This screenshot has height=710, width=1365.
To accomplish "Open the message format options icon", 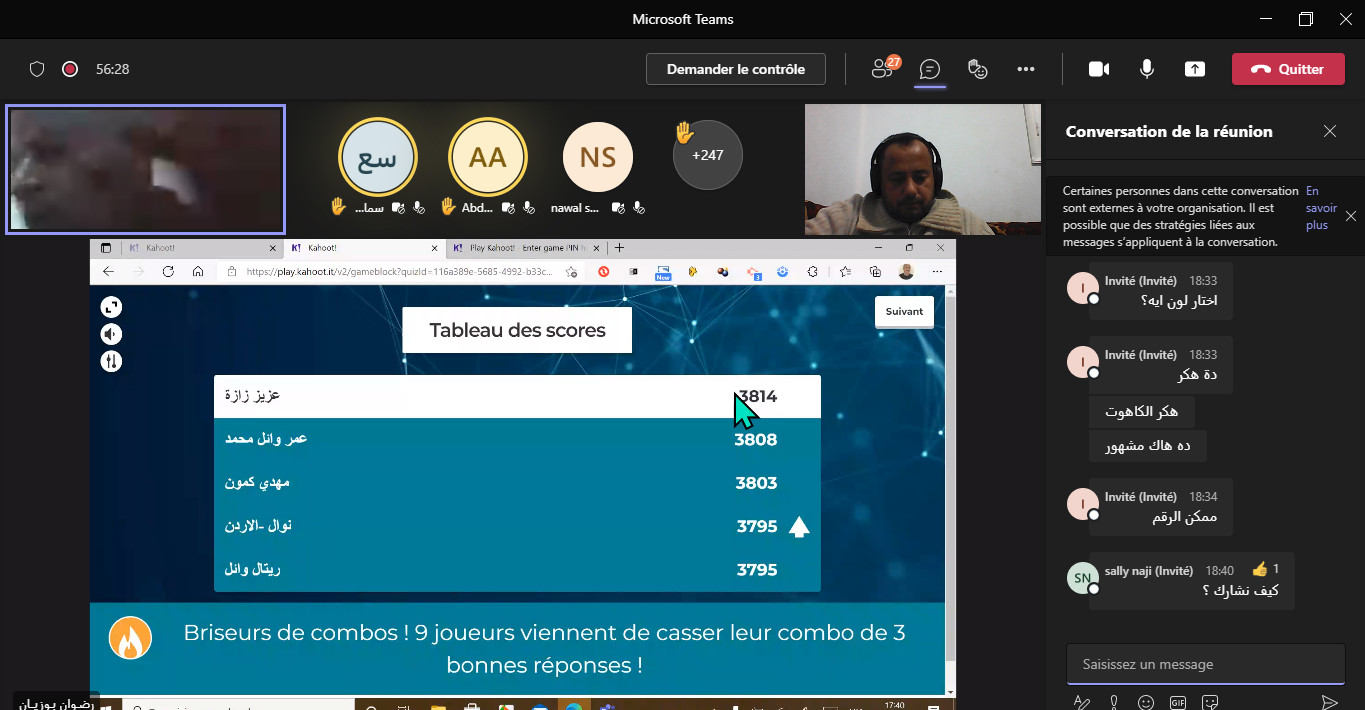I will point(1081,702).
